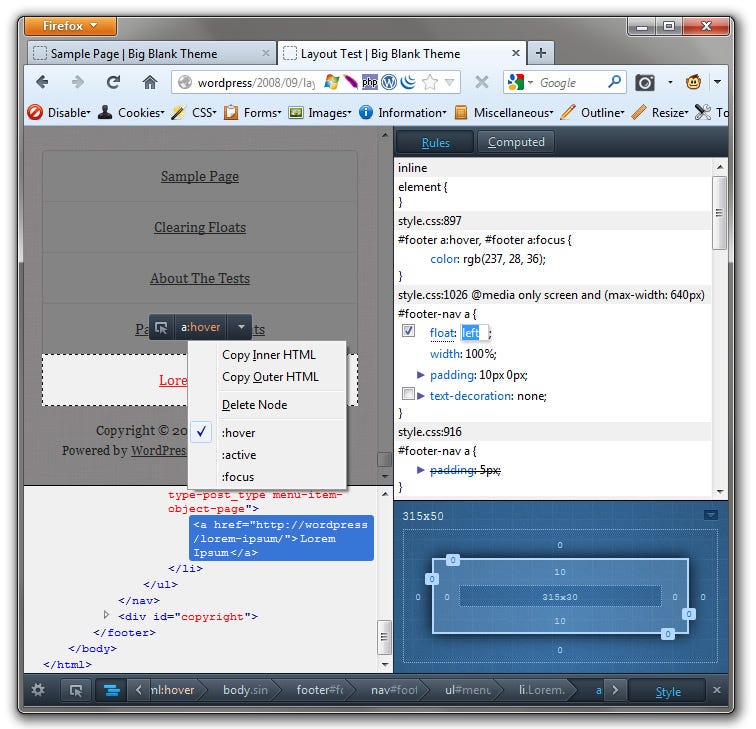This screenshot has width=756, height=729.
Task: Activate the element picker in the bottom toolbar
Action: pos(76,690)
